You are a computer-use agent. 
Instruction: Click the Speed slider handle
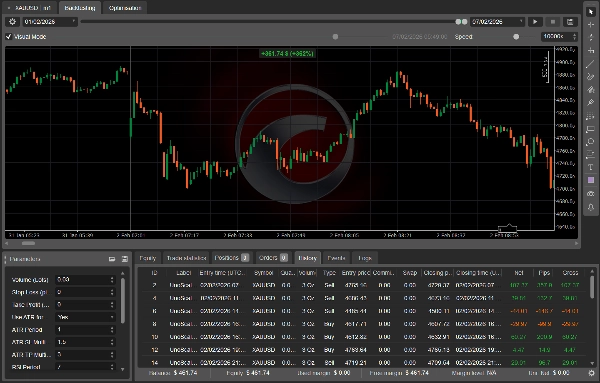pos(516,37)
